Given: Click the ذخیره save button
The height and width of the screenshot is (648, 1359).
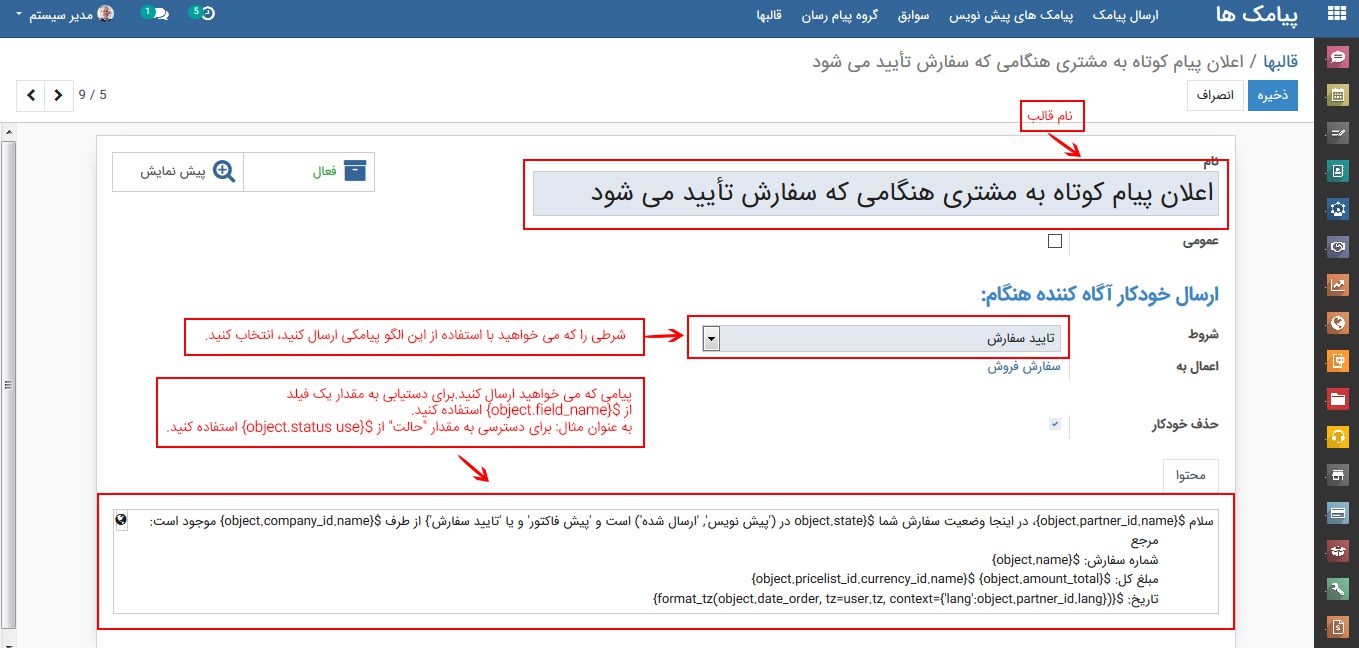Looking at the screenshot, I should (x=1272, y=95).
